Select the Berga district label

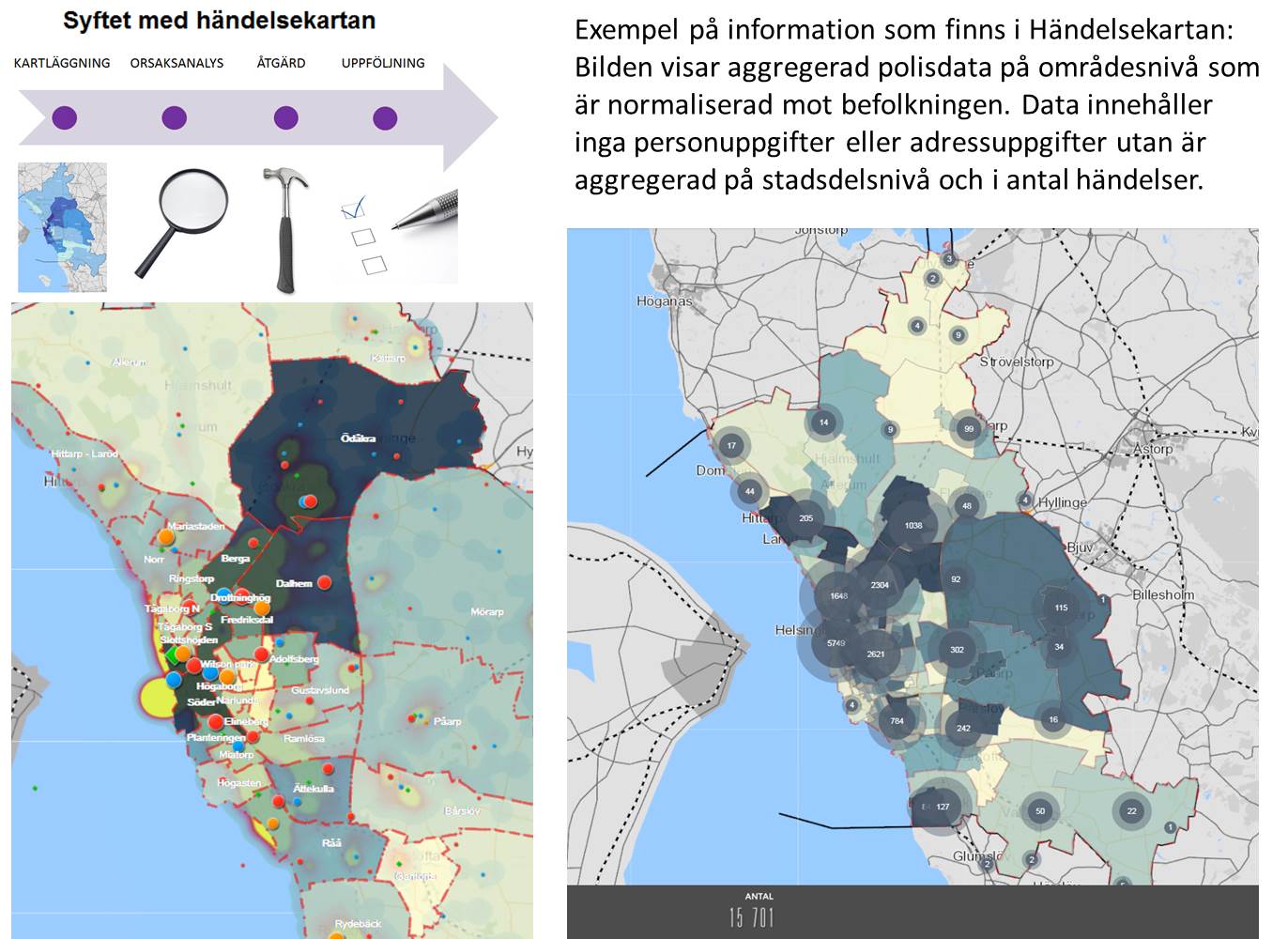(x=235, y=558)
